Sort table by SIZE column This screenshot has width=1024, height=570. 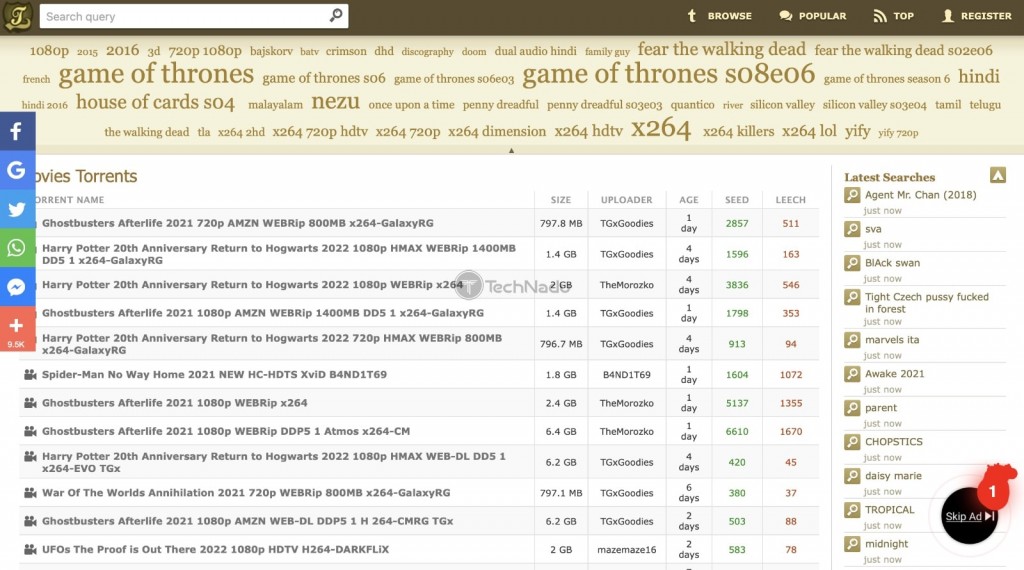pos(560,200)
